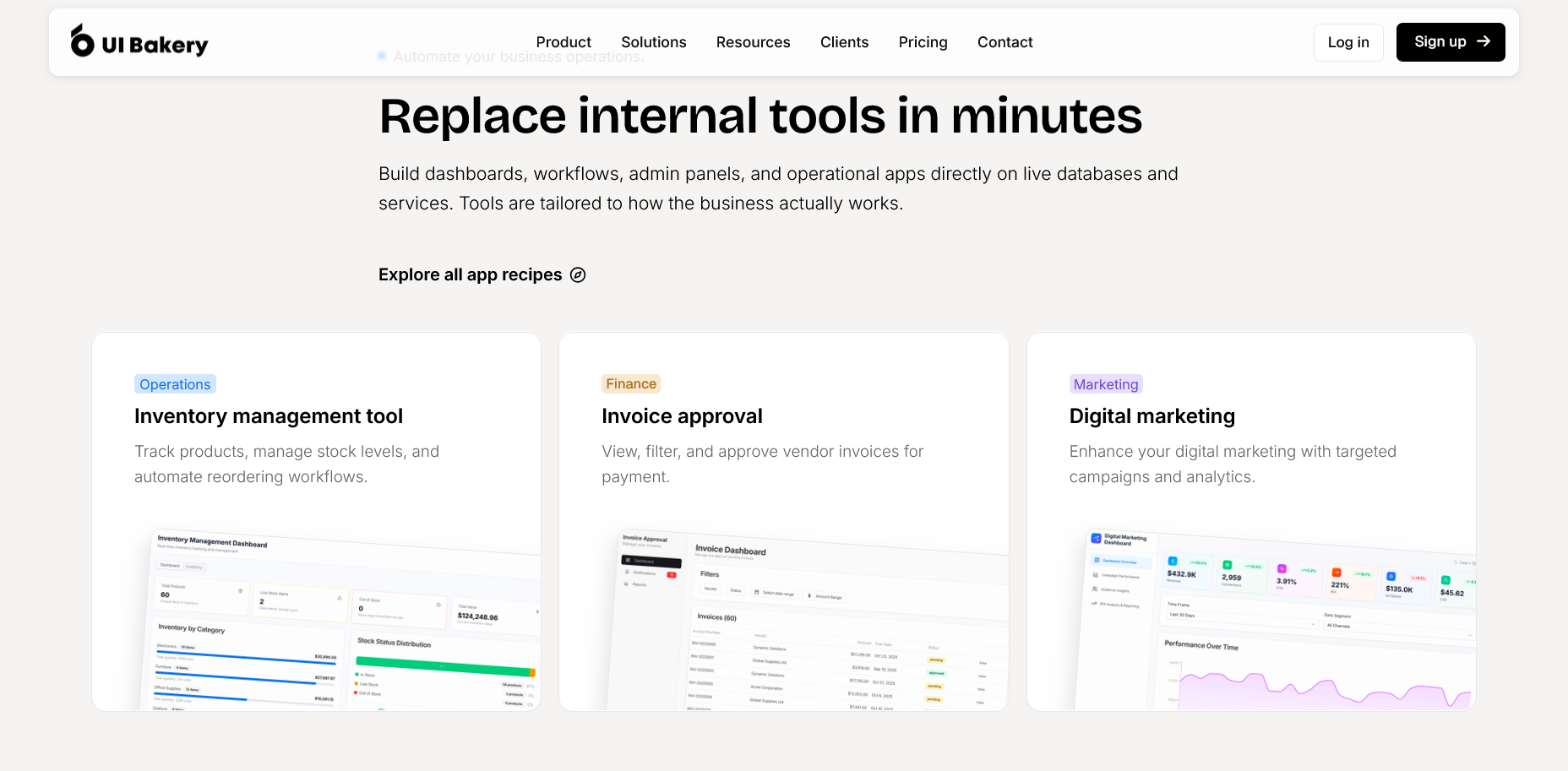Open the Solutions menu
Viewport: 1568px width, 771px height.
[x=654, y=42]
